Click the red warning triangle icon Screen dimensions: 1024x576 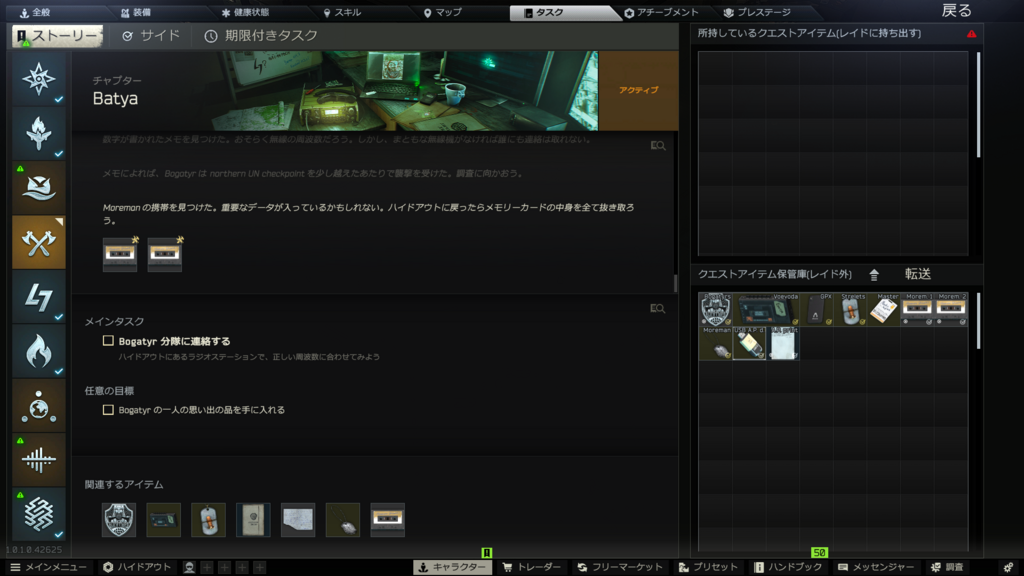pyautogui.click(x=971, y=34)
